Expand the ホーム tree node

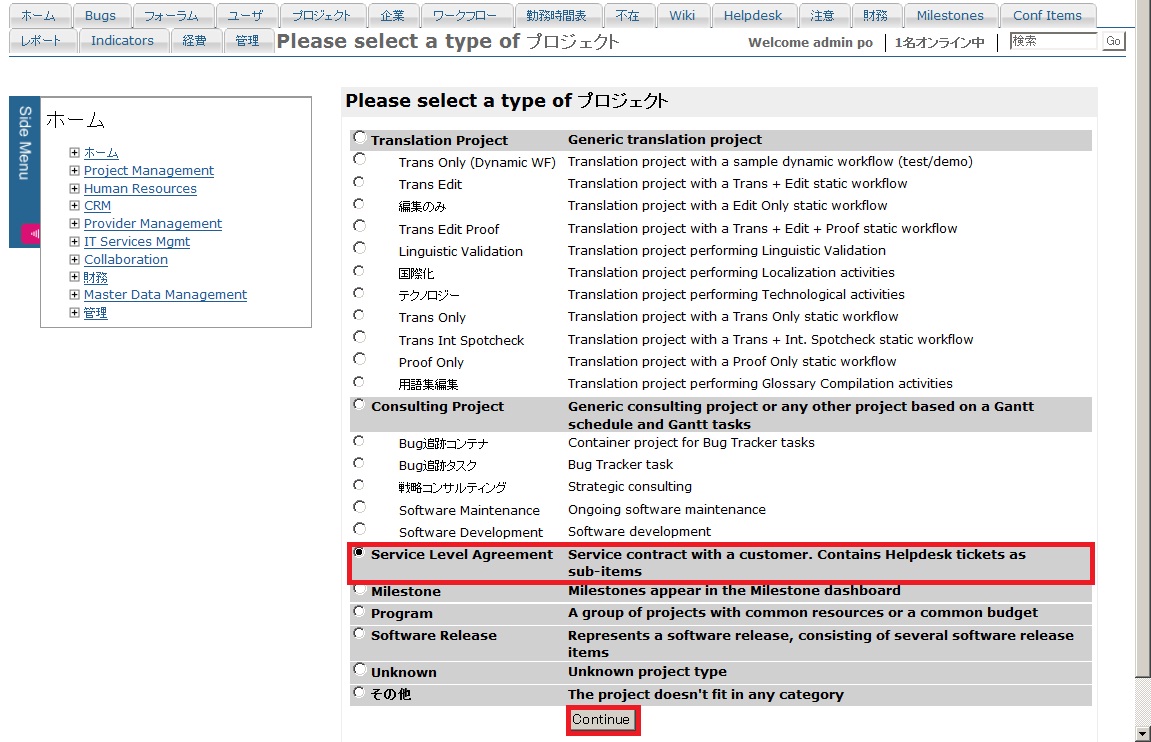click(x=74, y=153)
